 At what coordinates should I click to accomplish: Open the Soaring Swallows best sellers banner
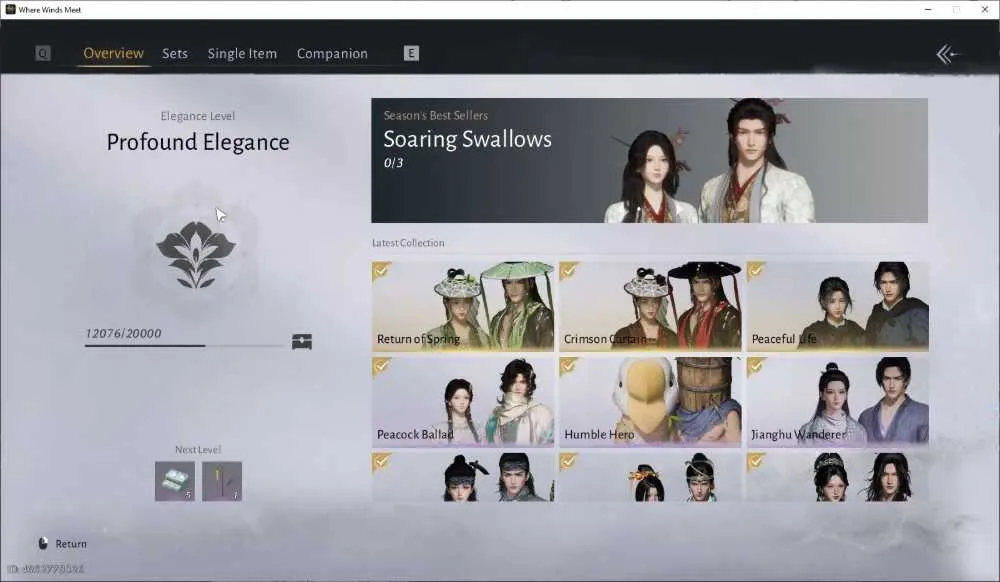tap(649, 161)
